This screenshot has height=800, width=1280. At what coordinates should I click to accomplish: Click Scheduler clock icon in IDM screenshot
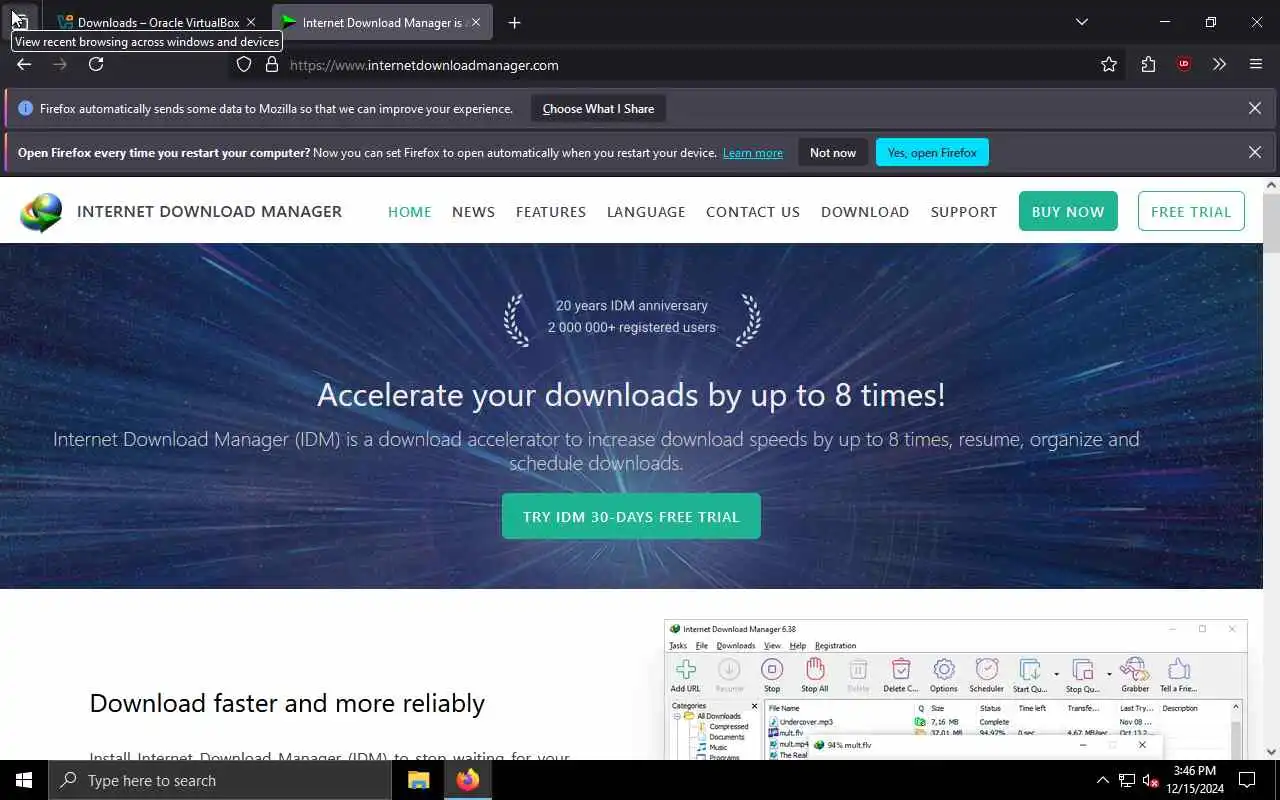tap(987, 675)
